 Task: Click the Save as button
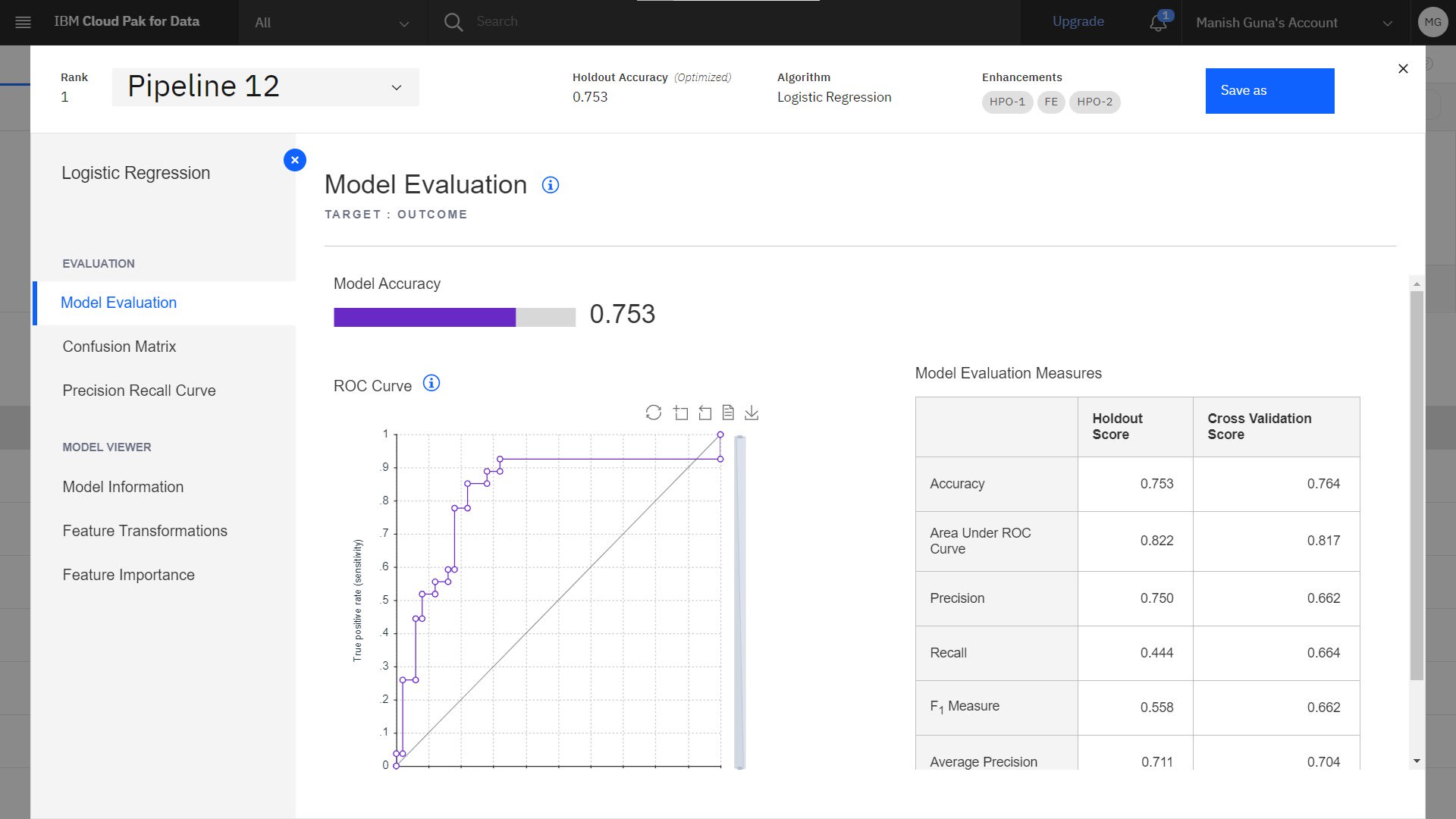(1269, 91)
